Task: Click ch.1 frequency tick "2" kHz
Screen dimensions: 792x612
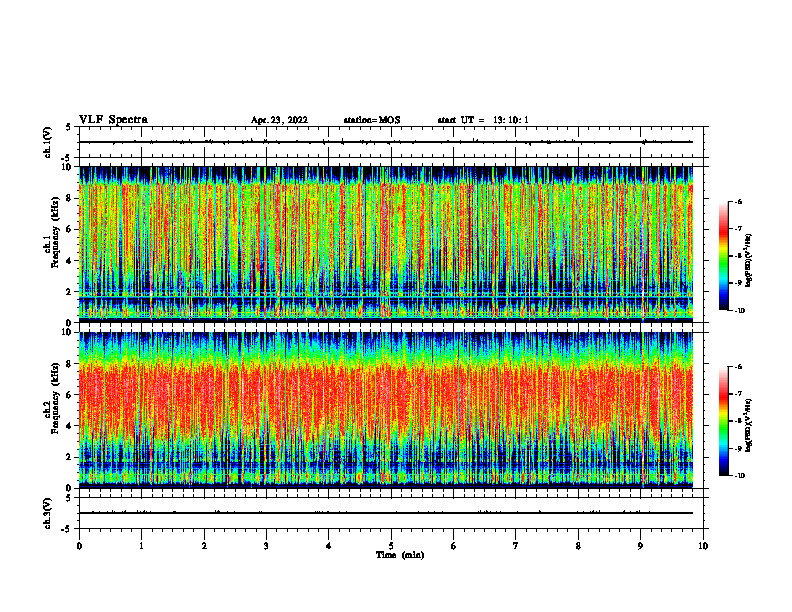Action: [x=71, y=292]
